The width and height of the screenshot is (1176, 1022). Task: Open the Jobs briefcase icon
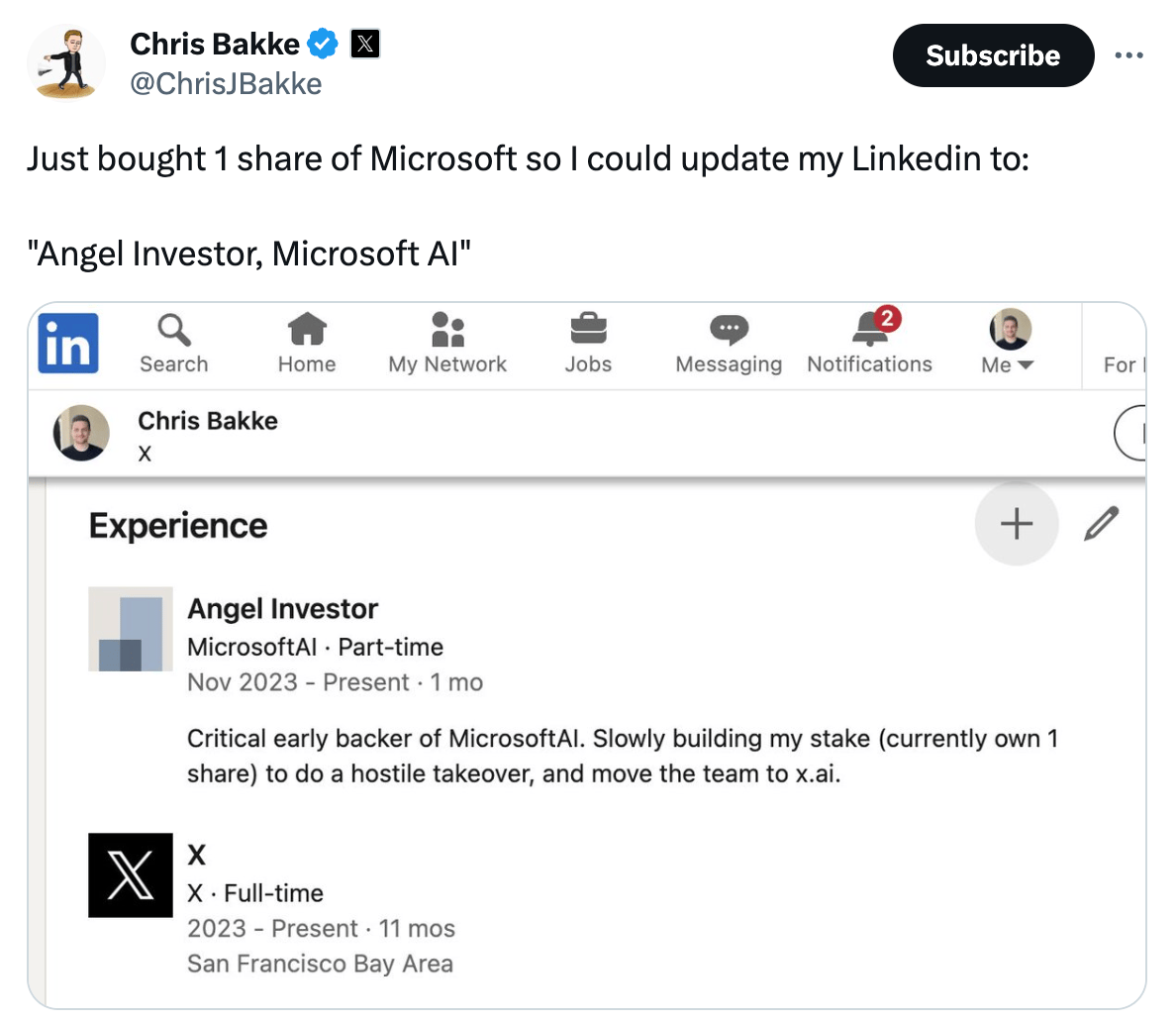pos(588,330)
